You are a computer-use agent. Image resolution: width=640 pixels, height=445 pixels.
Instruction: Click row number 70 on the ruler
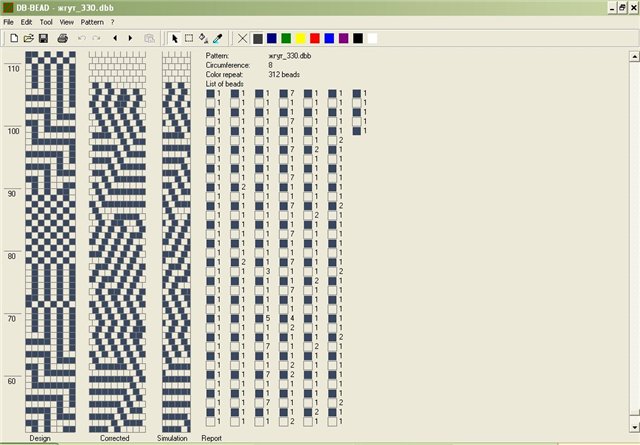click(11, 319)
